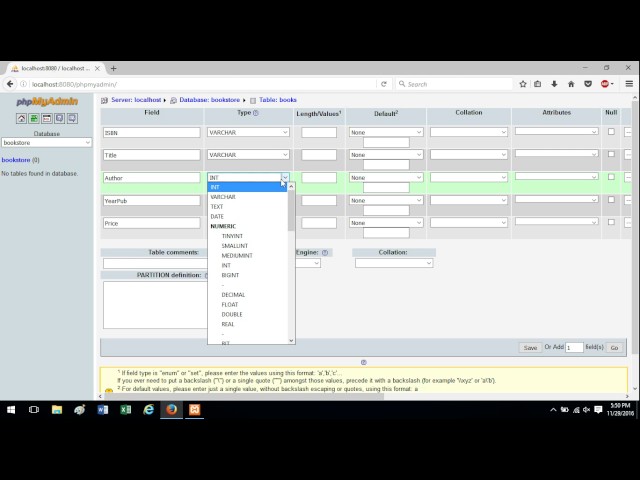Click the Pocket icon in toolbar

[588, 84]
